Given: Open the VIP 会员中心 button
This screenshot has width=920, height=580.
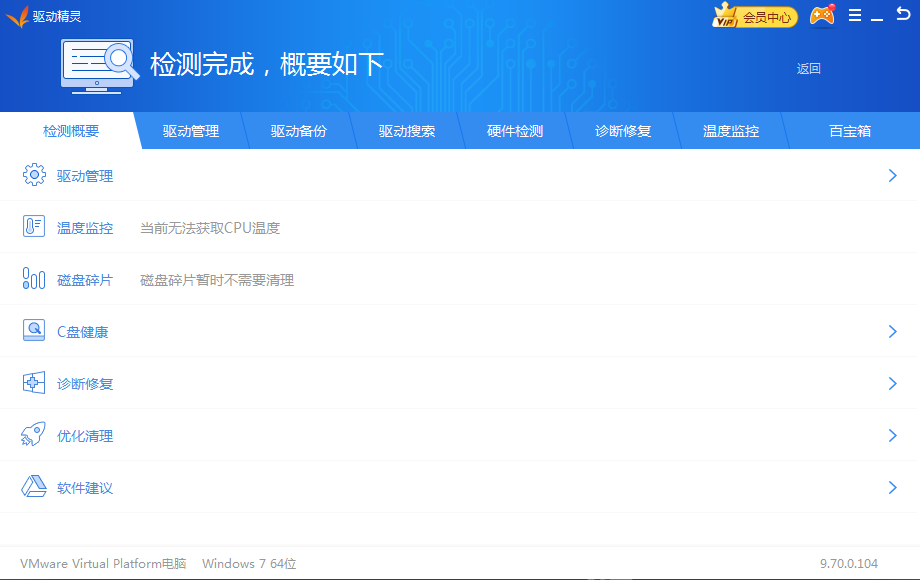Looking at the screenshot, I should tap(755, 17).
